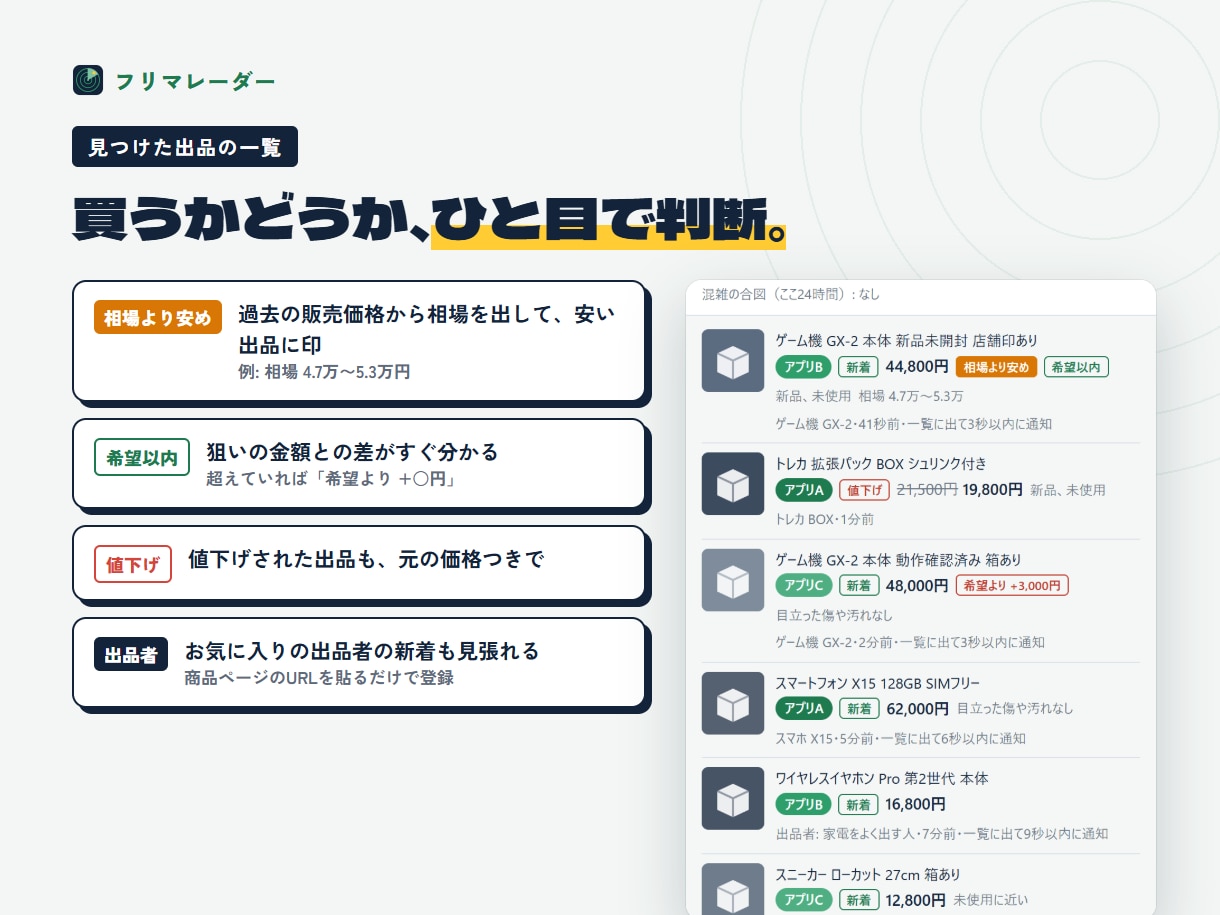Click the 値下げ tag on the トレカ listing

(x=863, y=490)
